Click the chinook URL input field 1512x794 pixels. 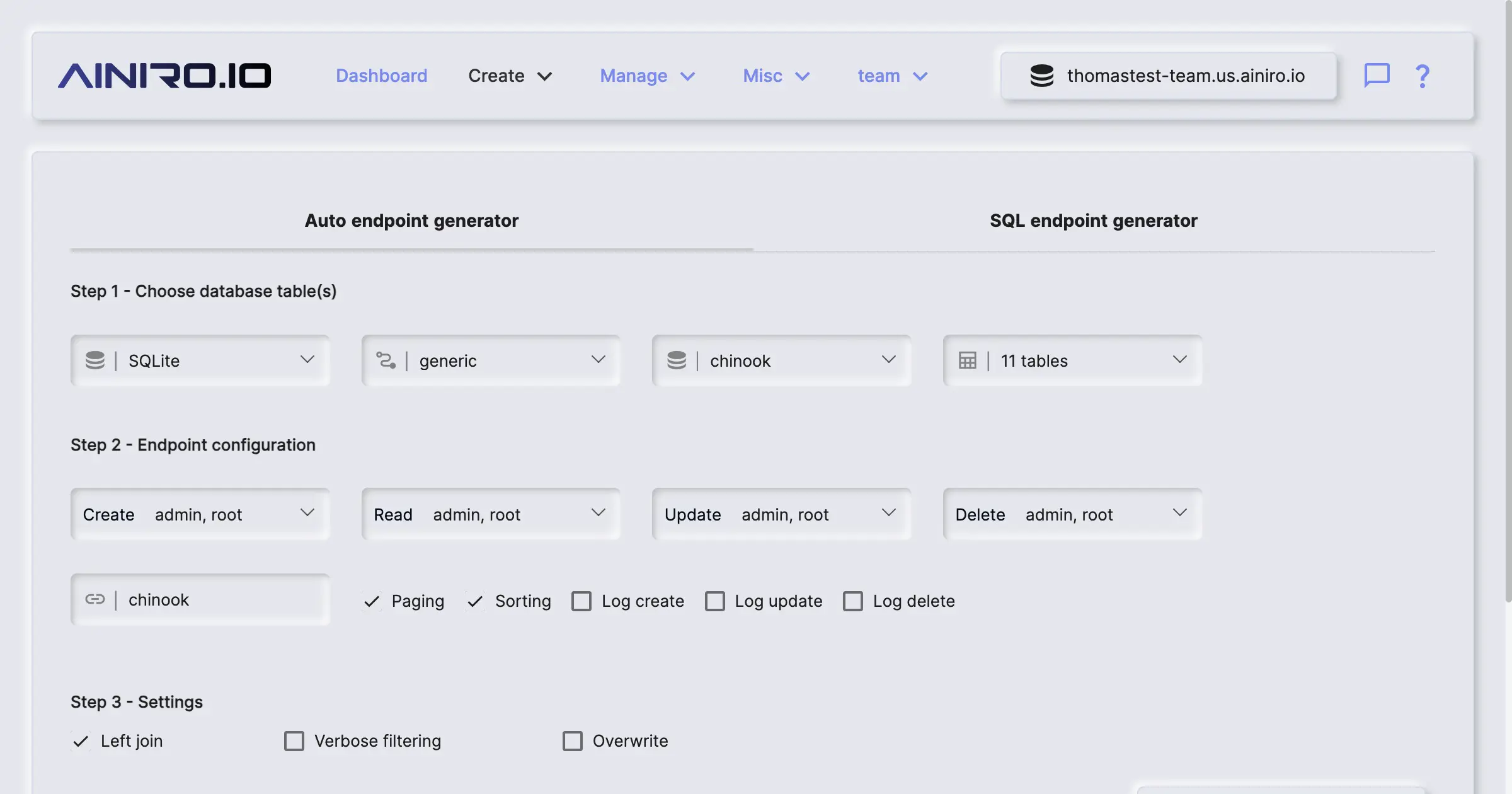(200, 599)
